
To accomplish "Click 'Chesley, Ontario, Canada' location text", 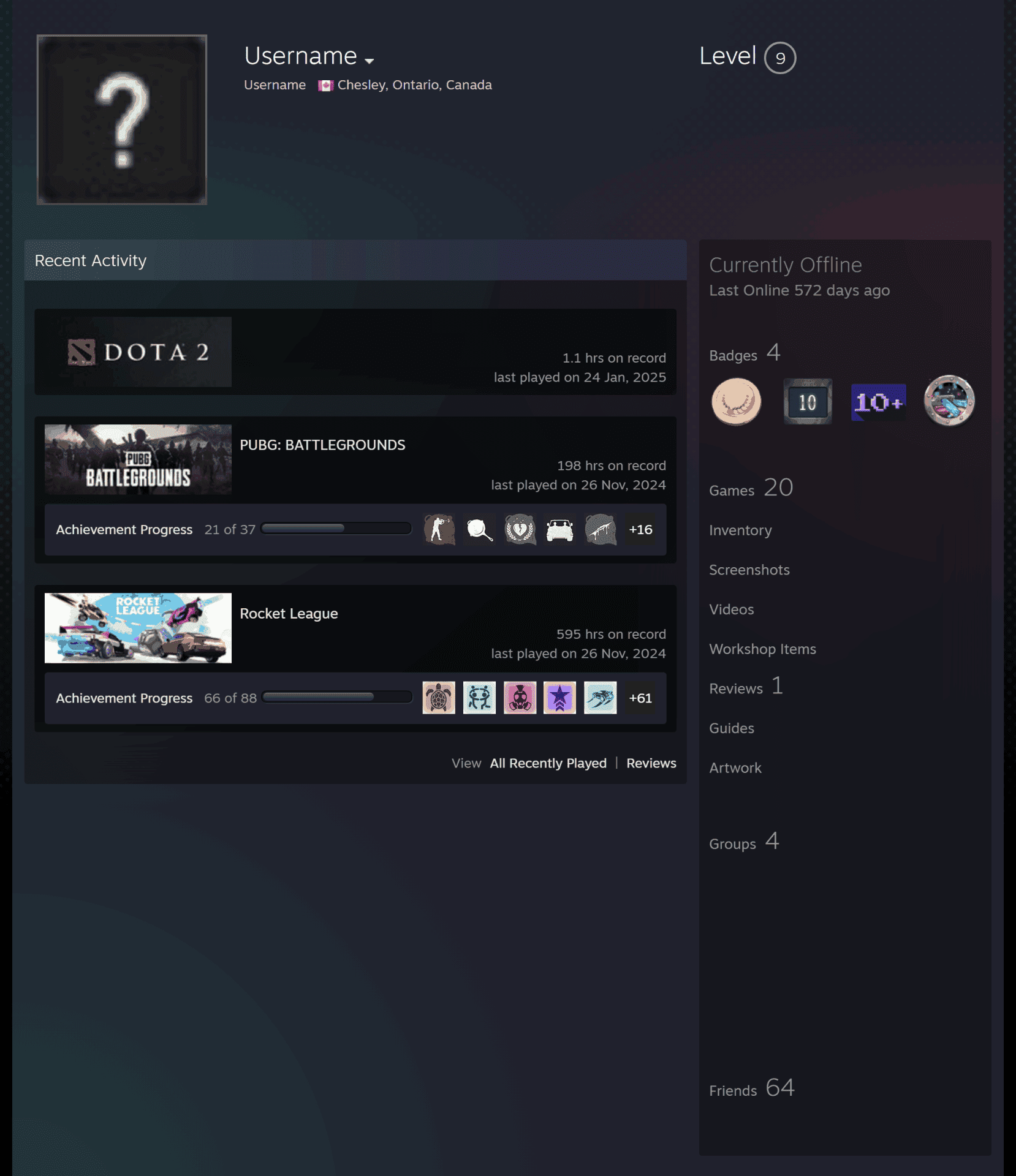I will coord(414,85).
